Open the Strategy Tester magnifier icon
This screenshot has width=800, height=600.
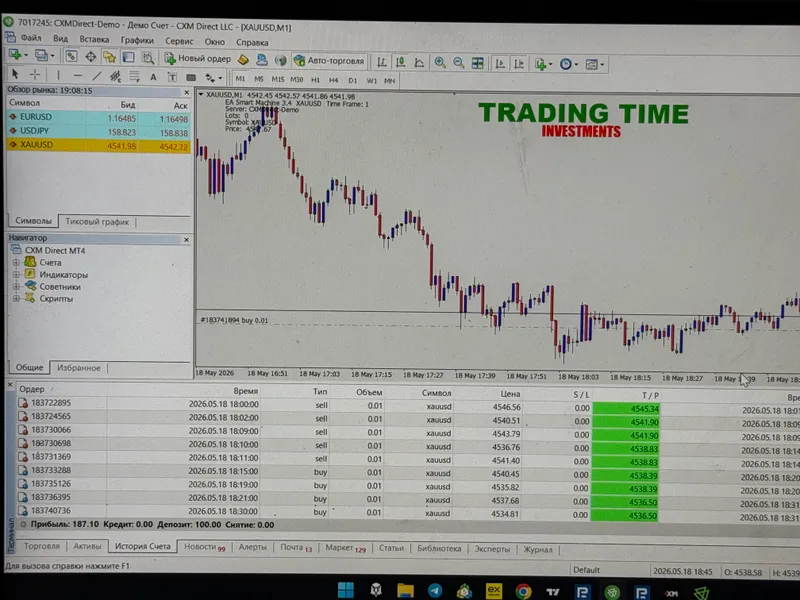click(147, 58)
